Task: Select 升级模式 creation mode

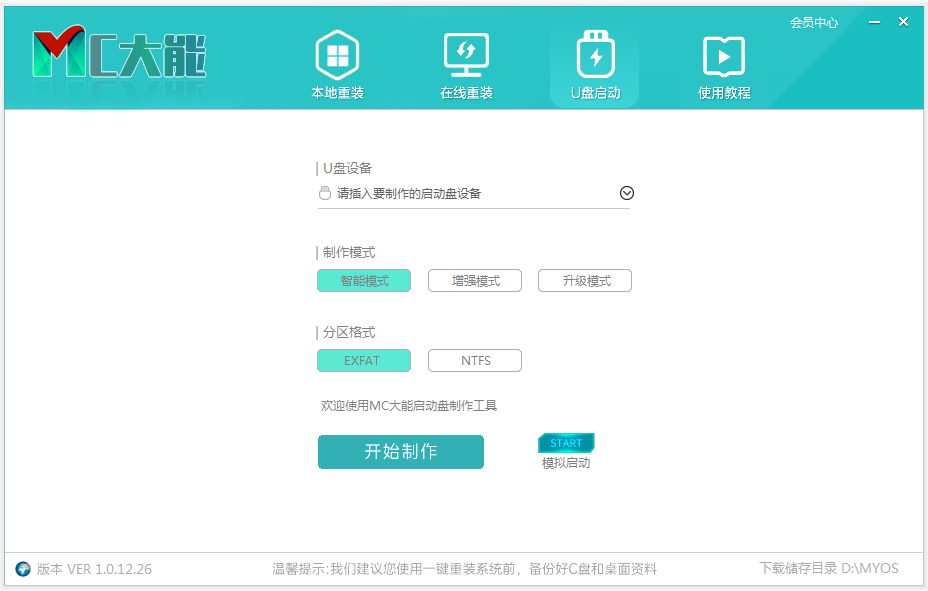Action: point(585,281)
